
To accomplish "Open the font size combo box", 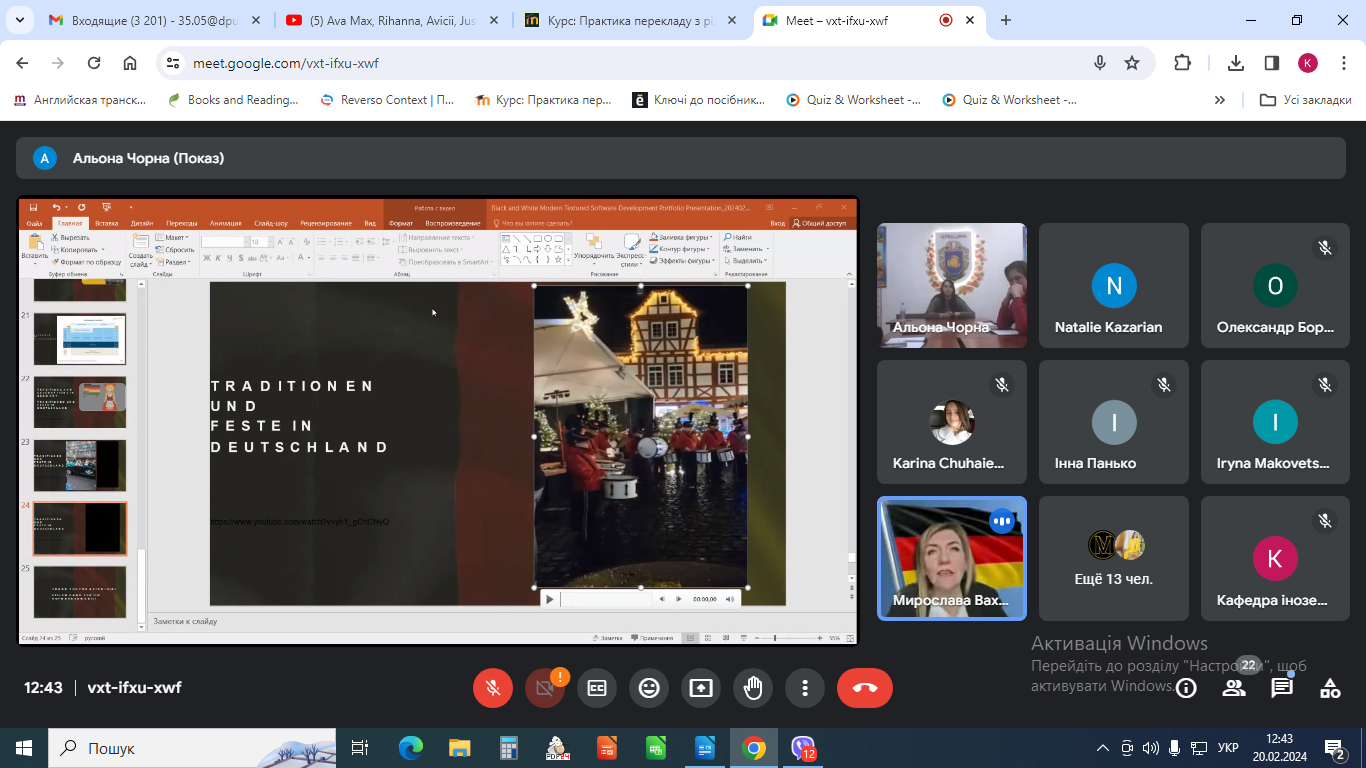I will 261,242.
